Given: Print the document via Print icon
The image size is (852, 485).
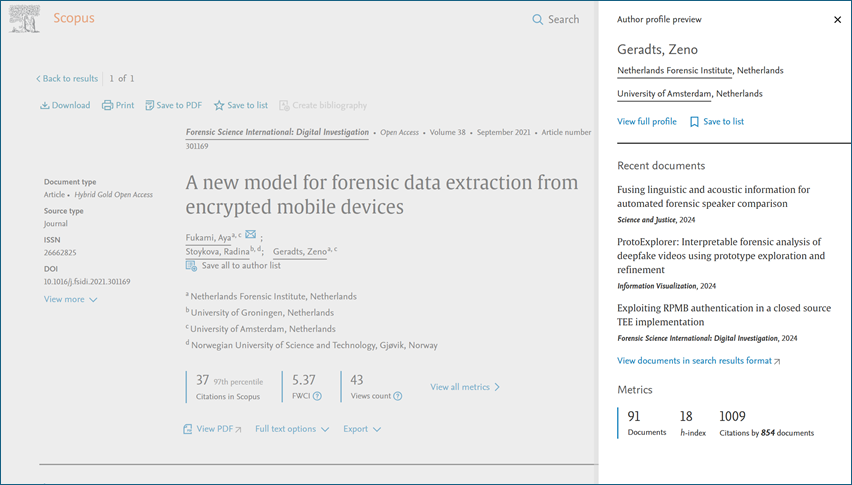Looking at the screenshot, I should (x=108, y=105).
